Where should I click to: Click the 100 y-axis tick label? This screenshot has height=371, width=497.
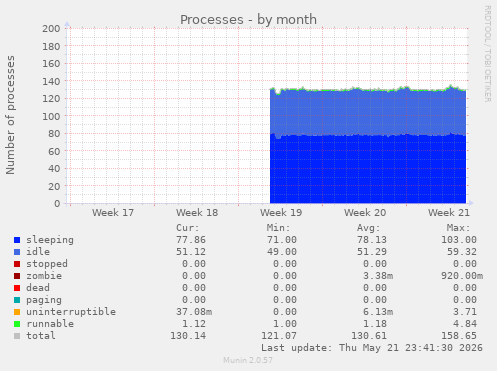(51, 116)
